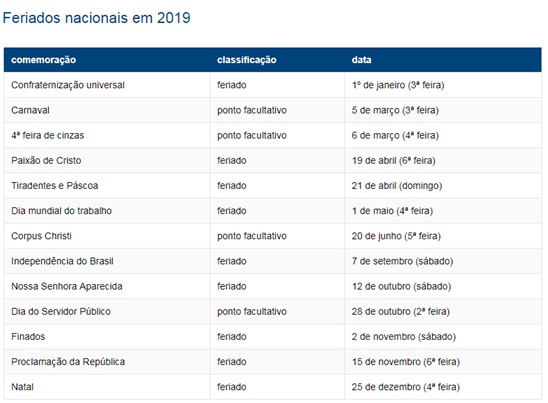Click the date '21 de abril (domingo)'

pyautogui.click(x=397, y=186)
